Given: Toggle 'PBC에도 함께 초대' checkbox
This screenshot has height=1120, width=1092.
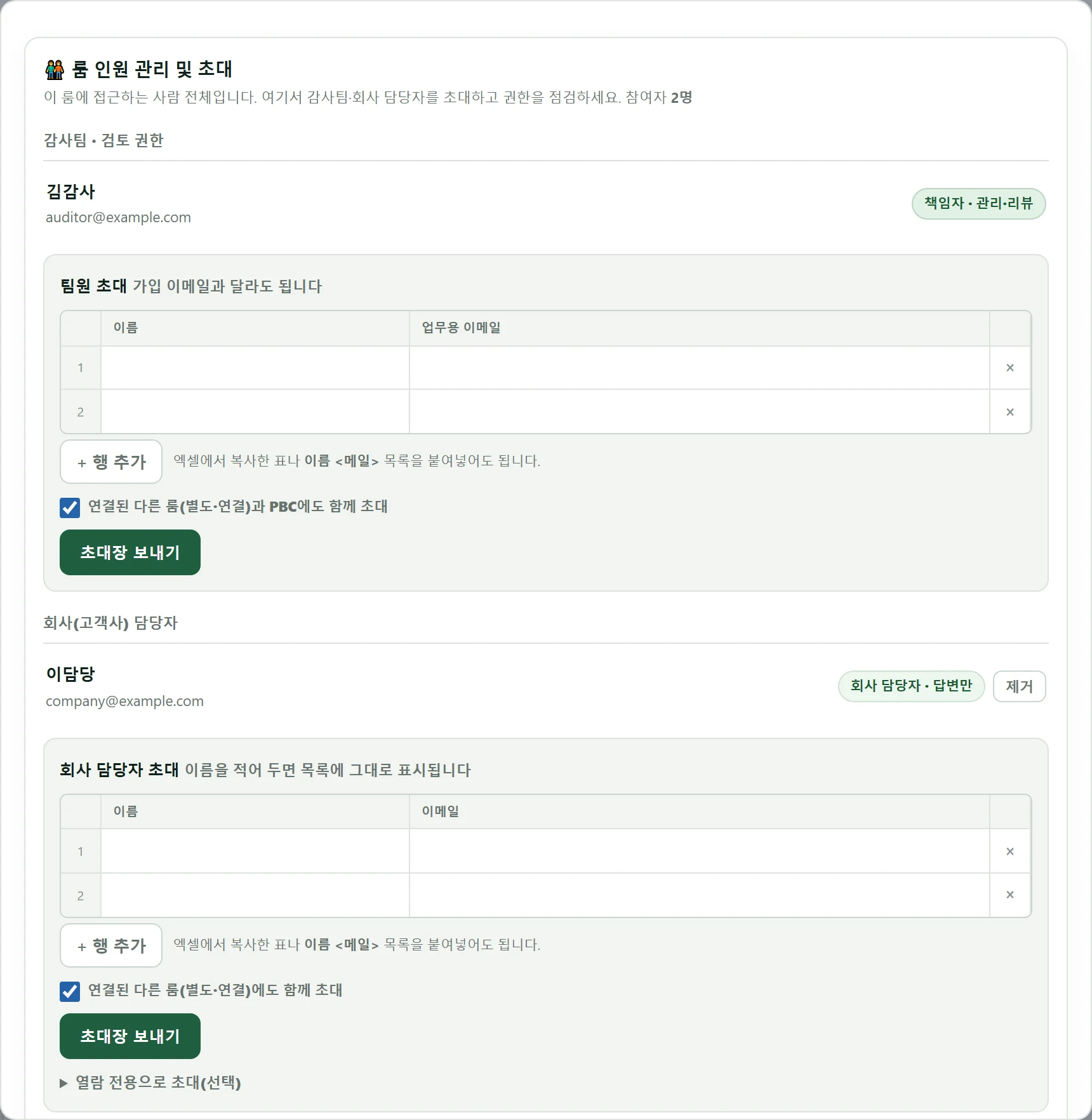Looking at the screenshot, I should (70, 507).
